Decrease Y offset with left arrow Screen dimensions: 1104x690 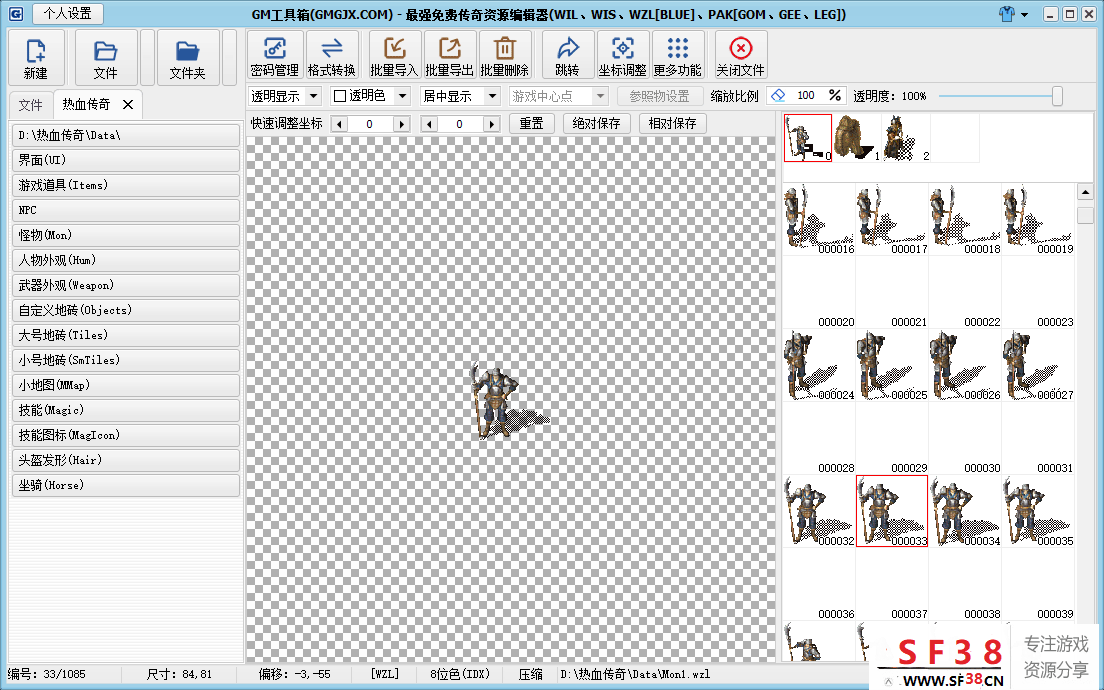point(429,124)
